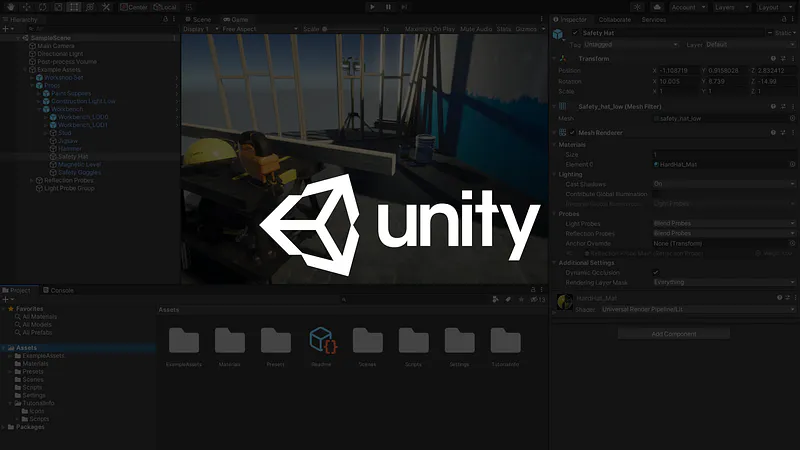Open the Tag Untagged dropdown
The height and width of the screenshot is (450, 800).
tap(630, 44)
